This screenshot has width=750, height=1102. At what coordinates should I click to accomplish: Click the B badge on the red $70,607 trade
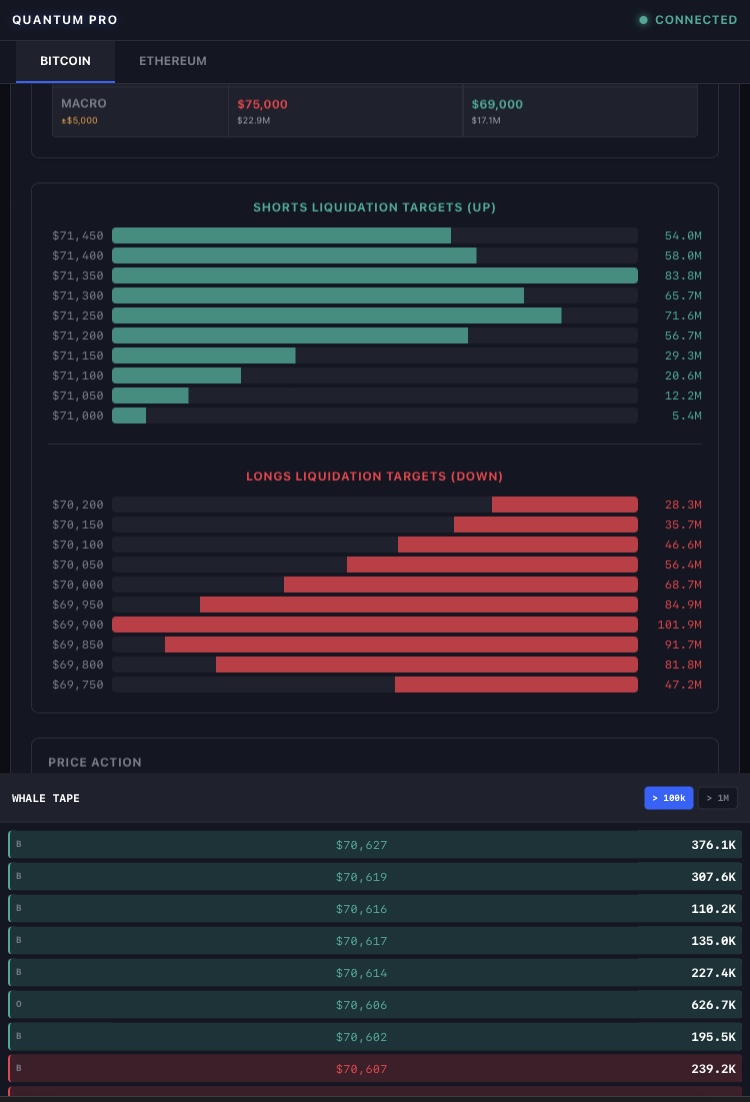coord(19,1069)
